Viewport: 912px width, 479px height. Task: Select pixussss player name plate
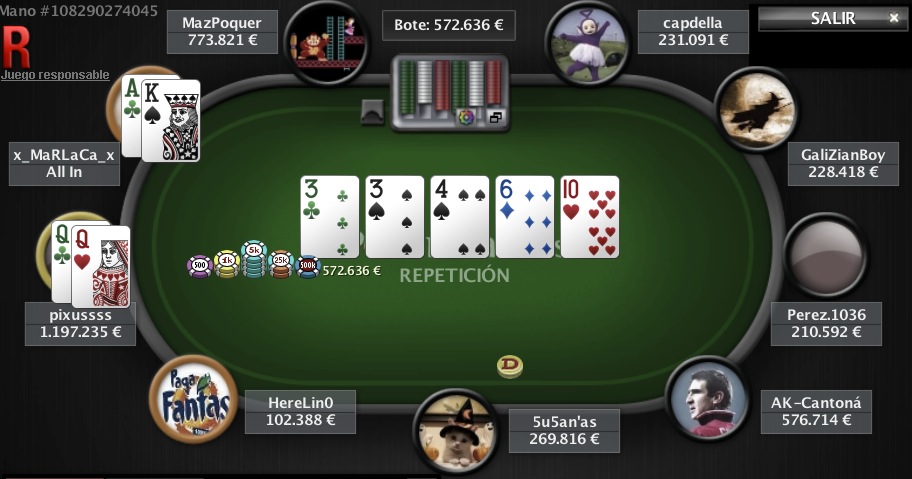80,324
